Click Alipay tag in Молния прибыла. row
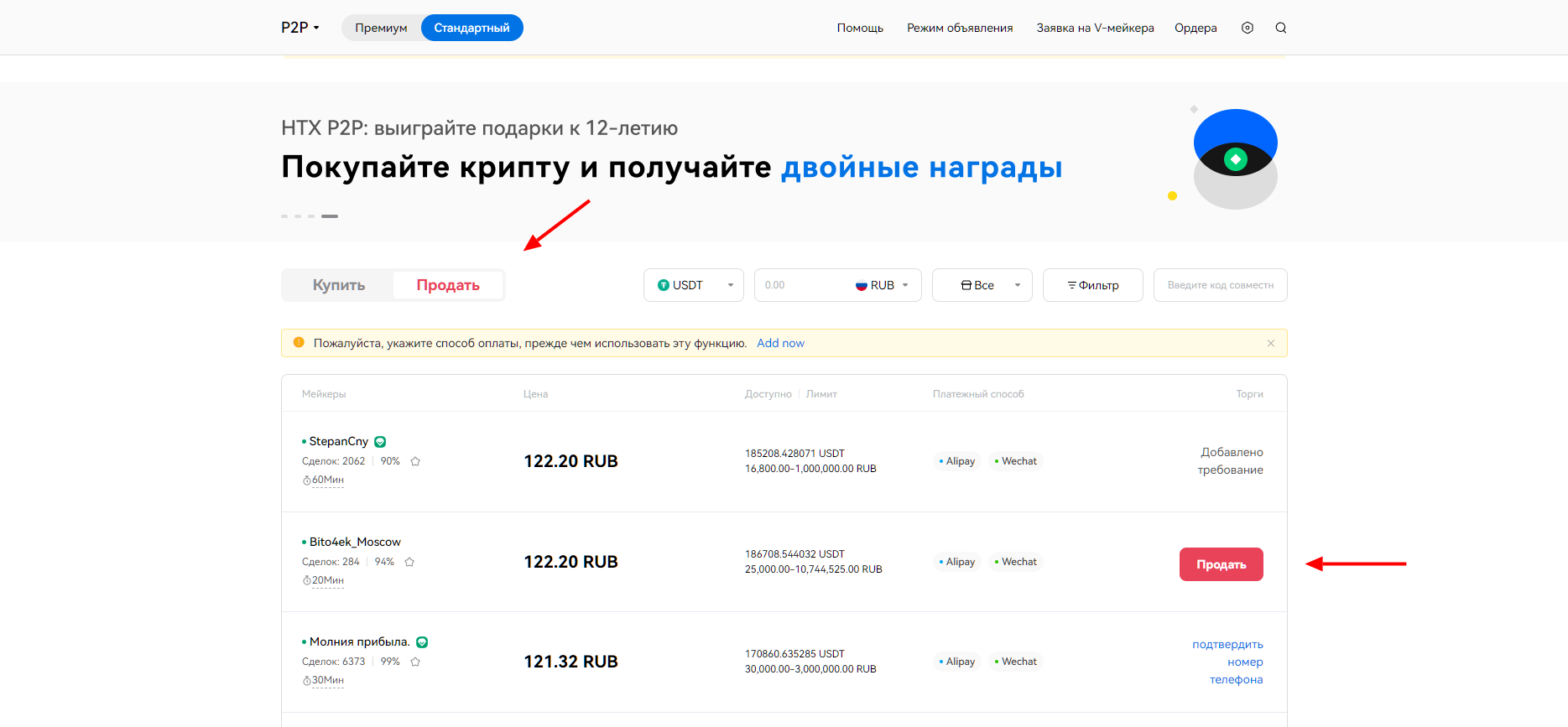This screenshot has height=727, width=1568. click(x=957, y=662)
